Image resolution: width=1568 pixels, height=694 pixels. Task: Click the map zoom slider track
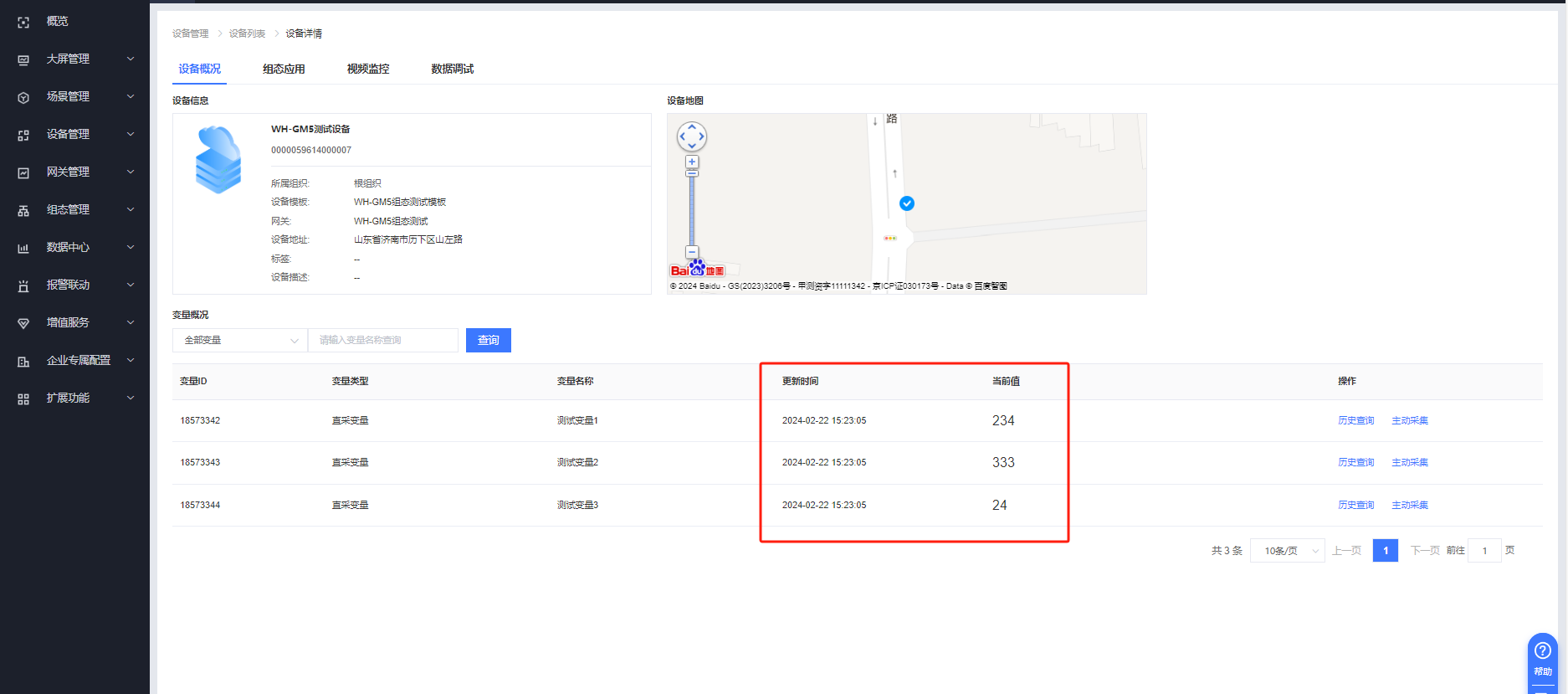pyautogui.click(x=692, y=209)
